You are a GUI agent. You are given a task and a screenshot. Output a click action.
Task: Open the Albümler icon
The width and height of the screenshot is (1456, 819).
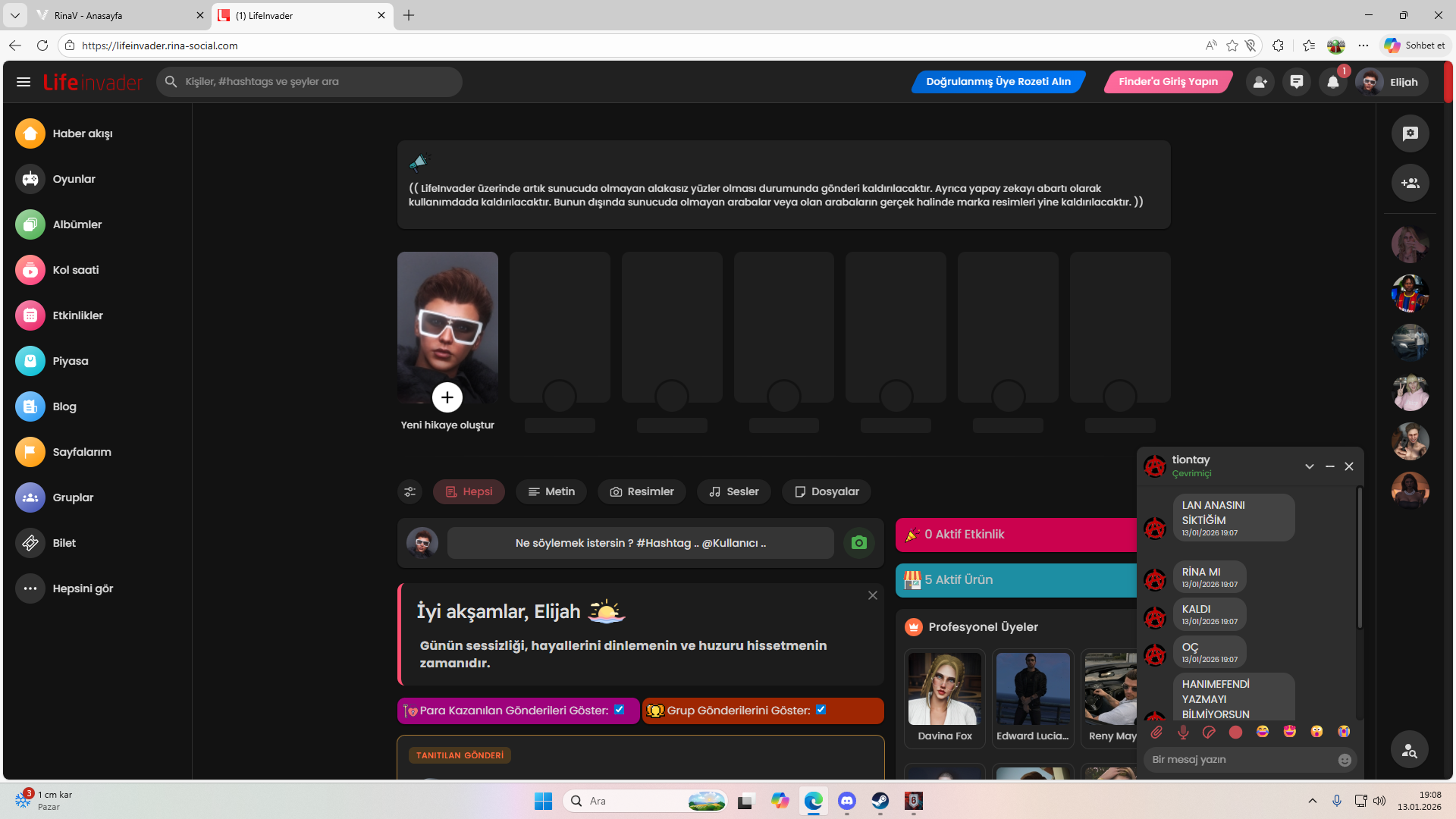[30, 224]
